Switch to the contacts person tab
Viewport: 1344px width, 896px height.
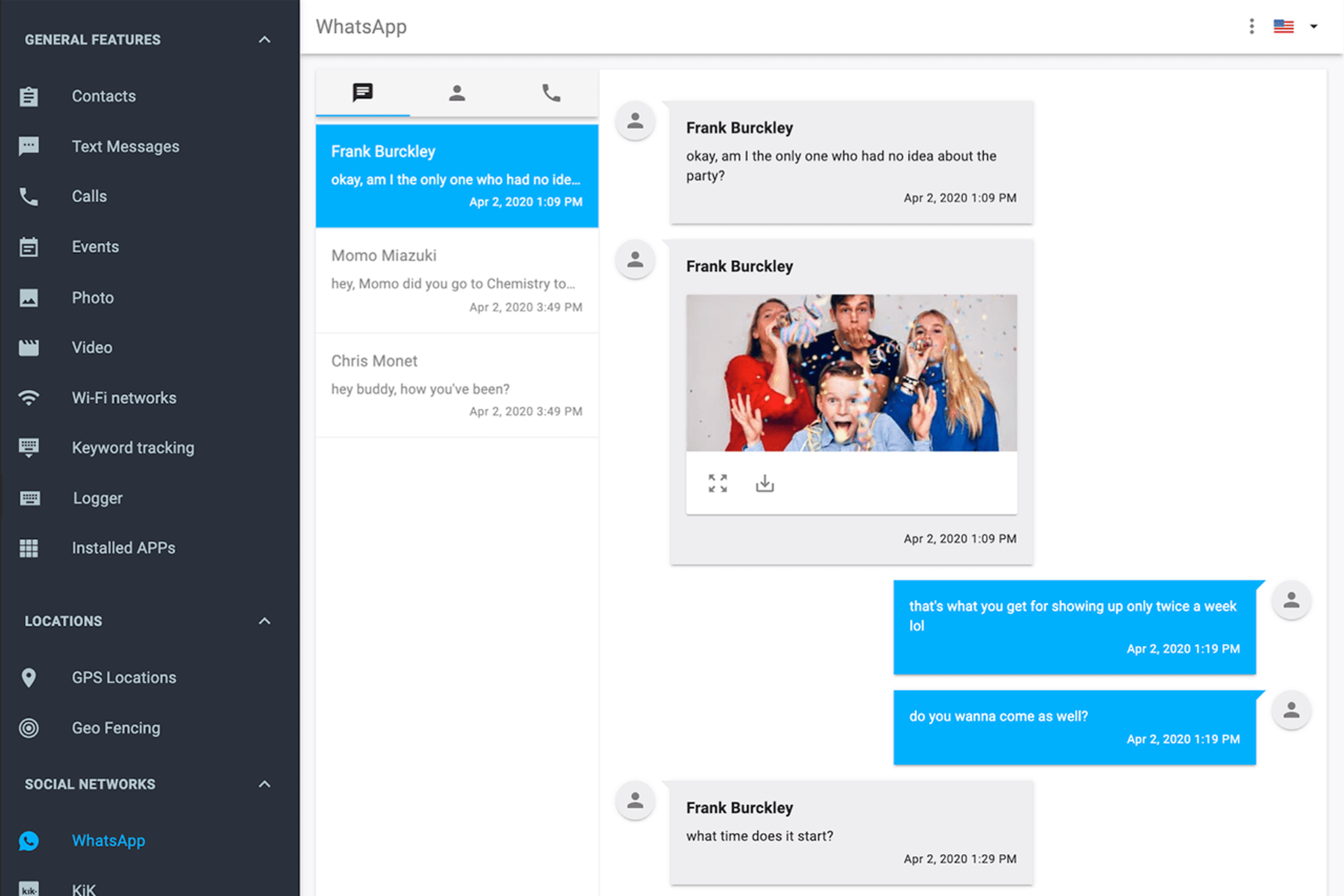click(x=456, y=93)
